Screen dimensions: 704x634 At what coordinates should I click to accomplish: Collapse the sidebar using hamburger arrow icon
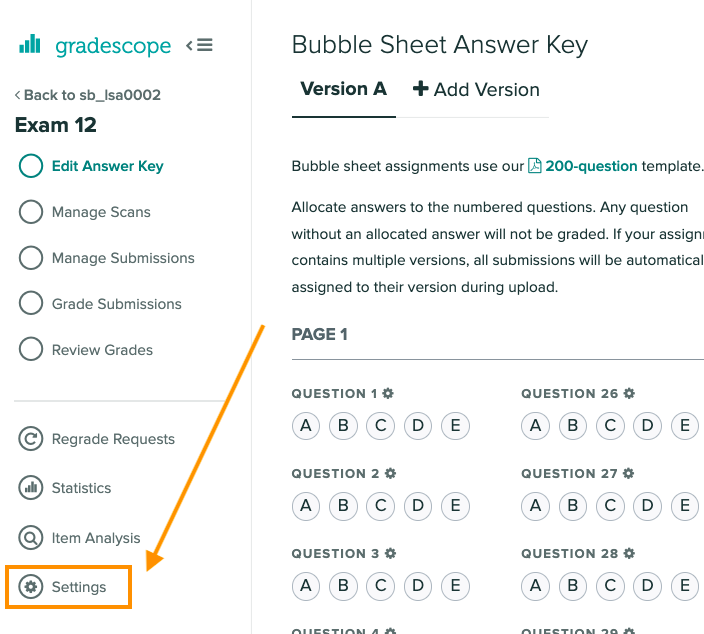199,45
